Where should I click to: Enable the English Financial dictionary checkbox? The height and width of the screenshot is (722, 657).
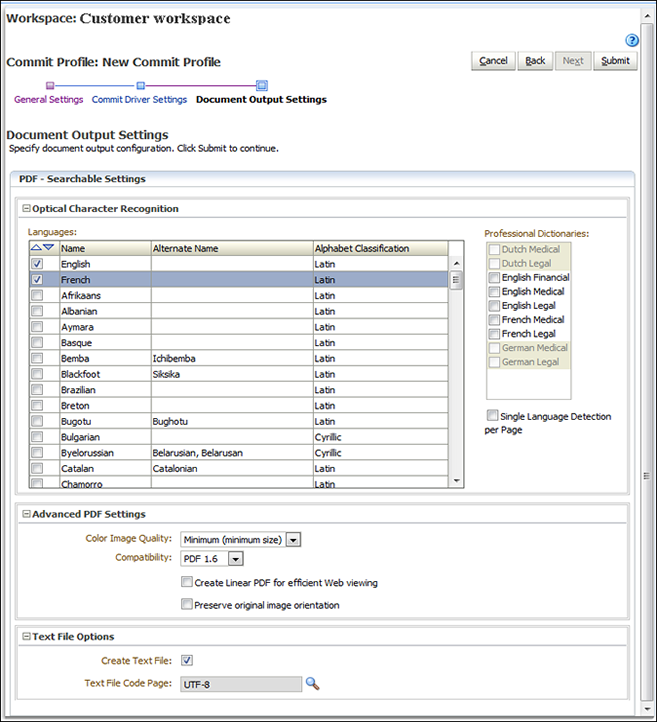coord(494,278)
